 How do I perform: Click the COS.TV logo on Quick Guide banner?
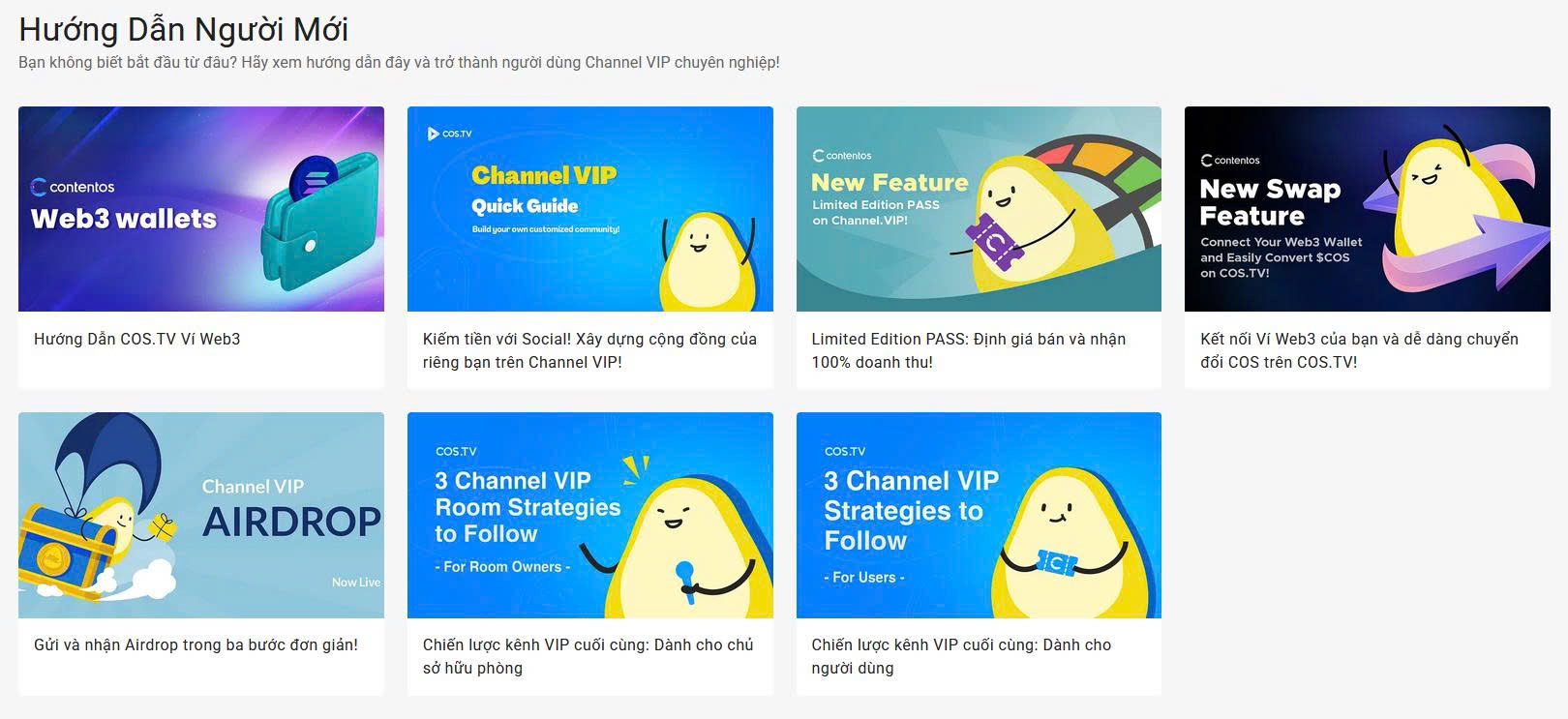tap(449, 134)
